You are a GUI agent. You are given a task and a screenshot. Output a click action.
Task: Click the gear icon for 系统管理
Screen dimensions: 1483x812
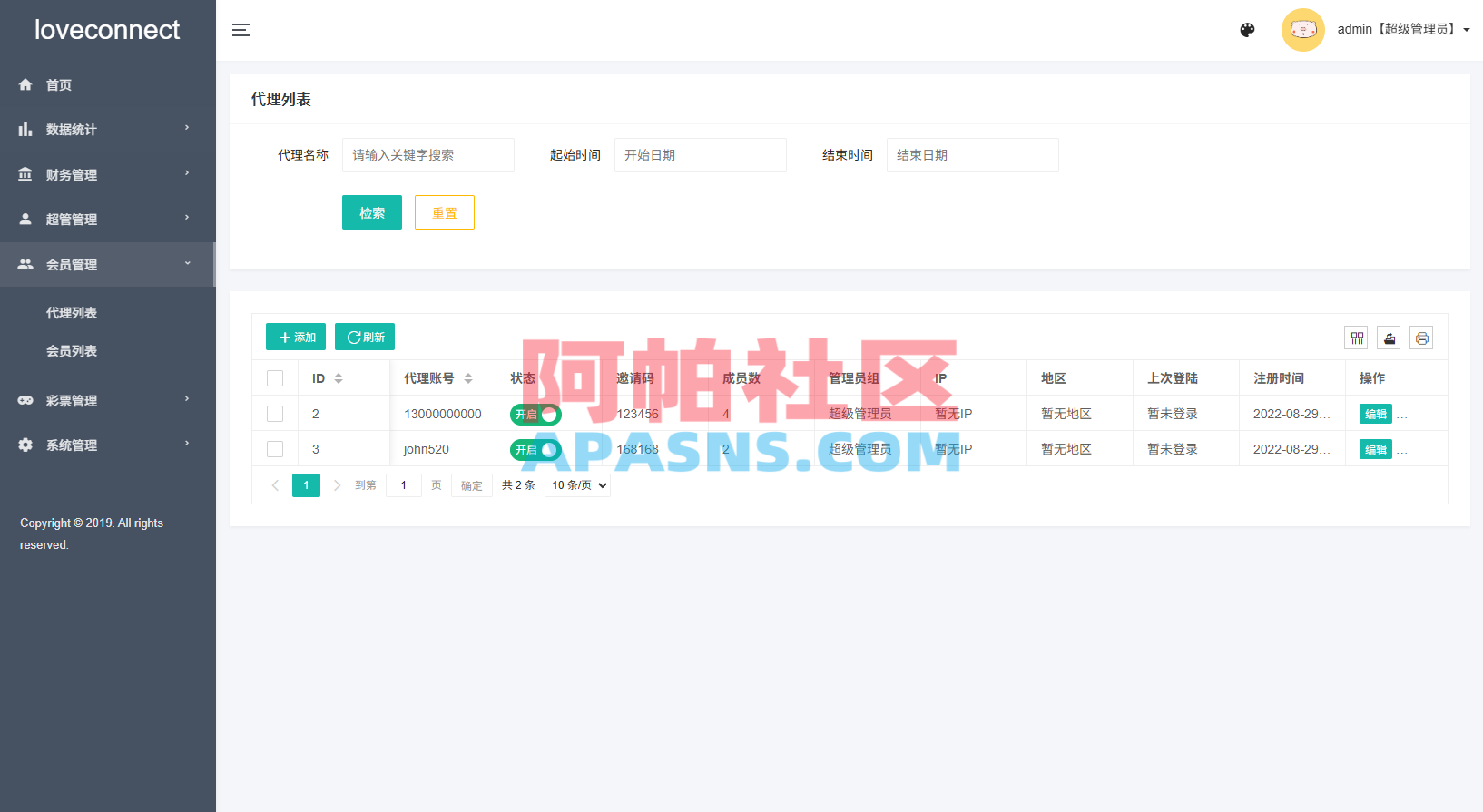coord(25,445)
